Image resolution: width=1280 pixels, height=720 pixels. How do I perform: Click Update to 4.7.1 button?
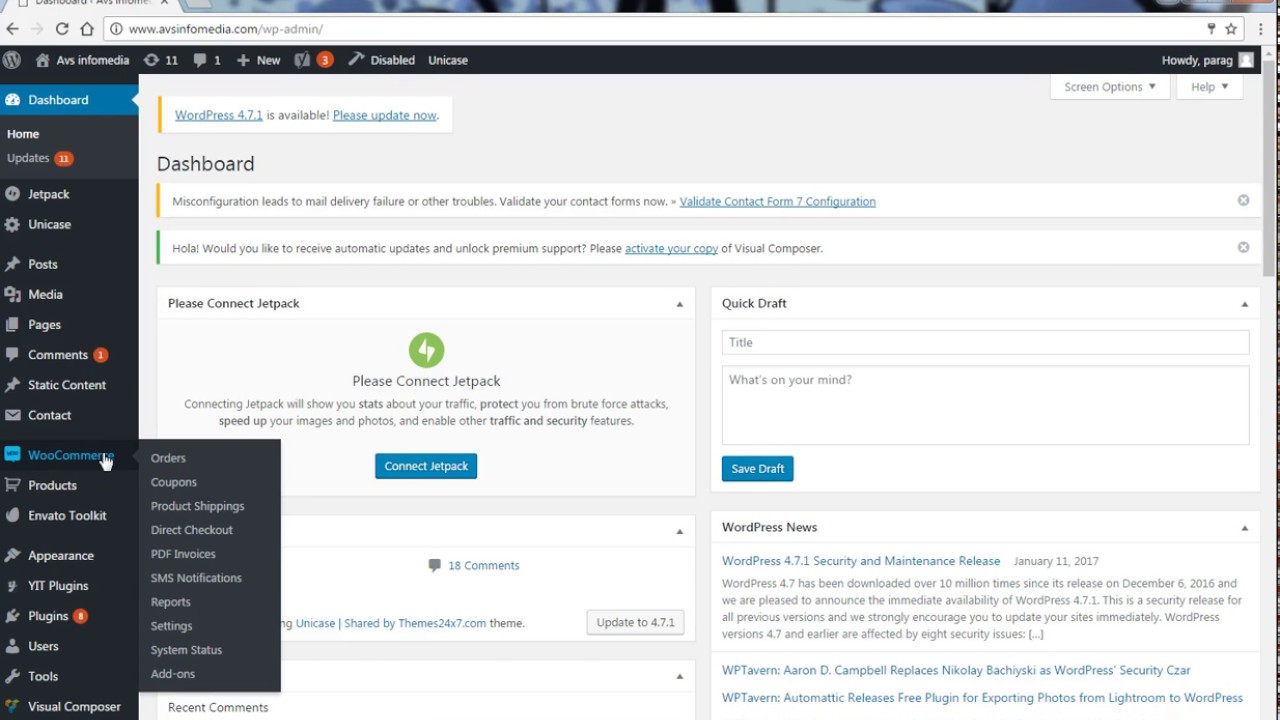636,622
